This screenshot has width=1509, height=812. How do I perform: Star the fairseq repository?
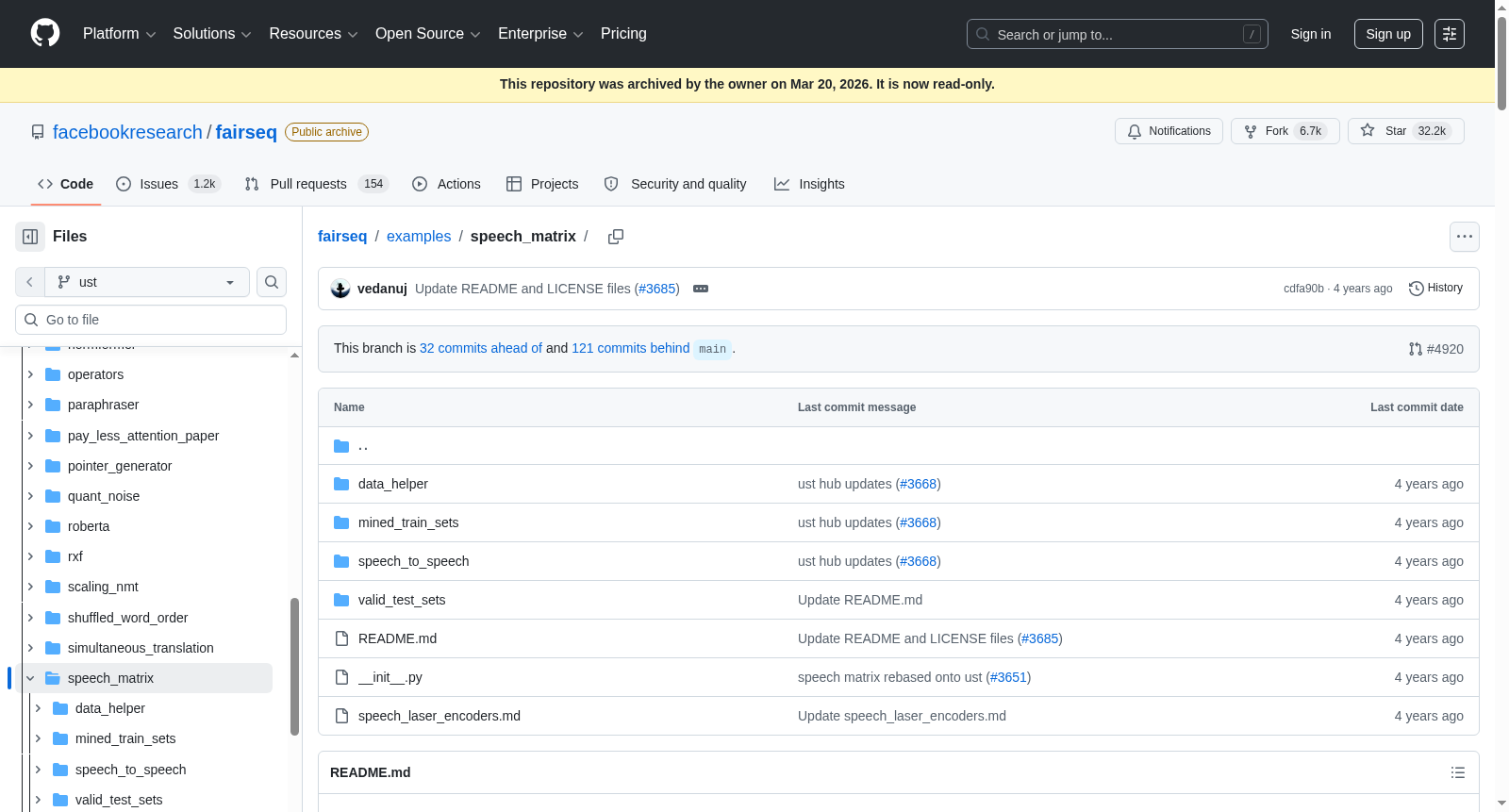[x=1406, y=131]
